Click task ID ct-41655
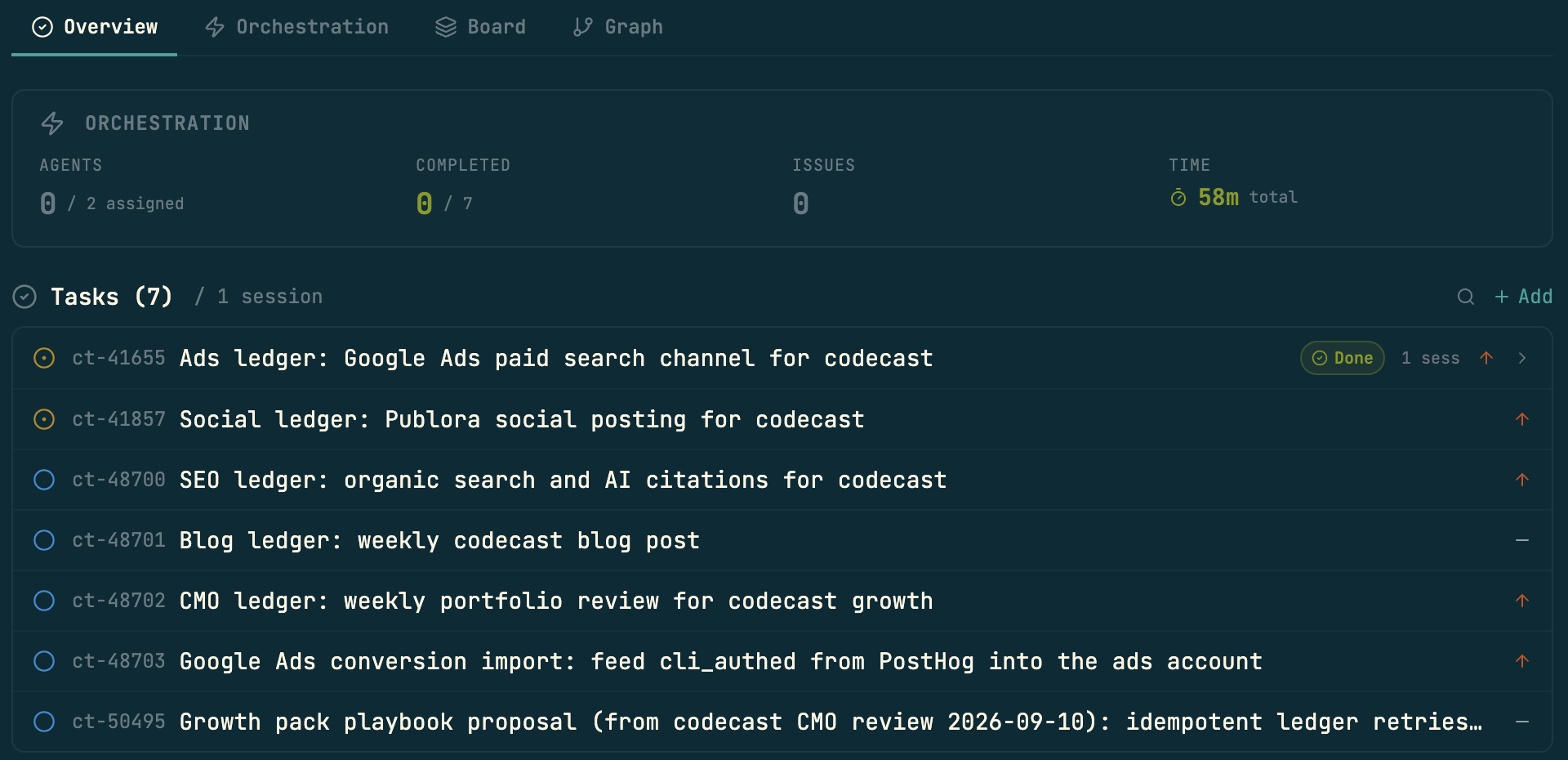Screen dimensions: 1568x760 118,358
